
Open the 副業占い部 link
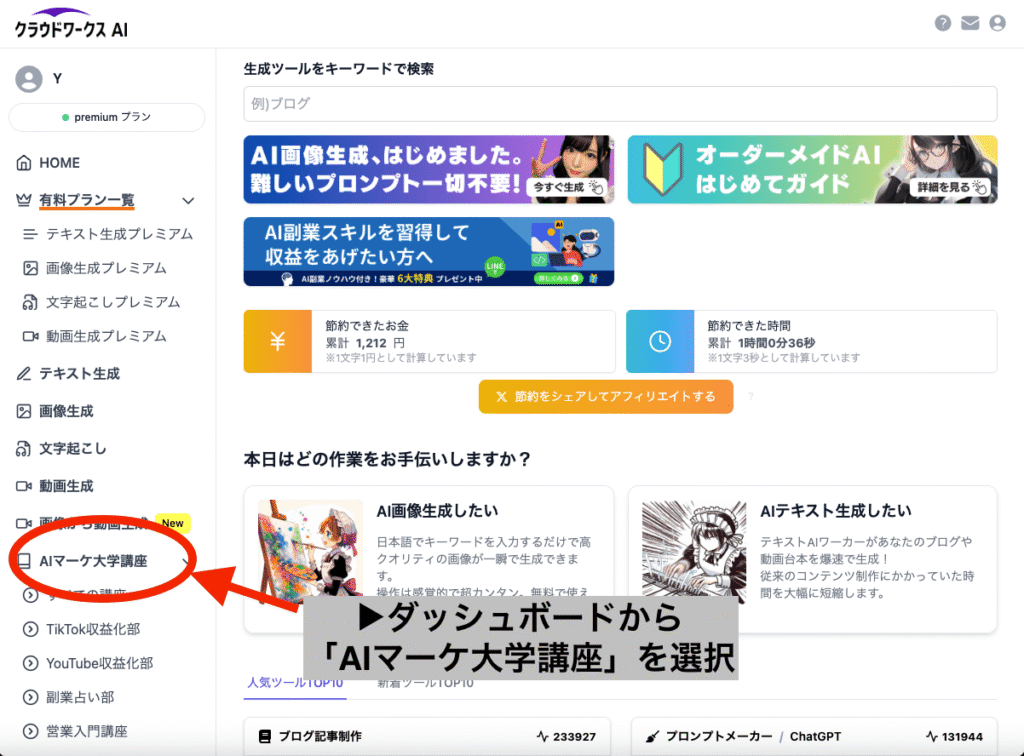(x=80, y=697)
